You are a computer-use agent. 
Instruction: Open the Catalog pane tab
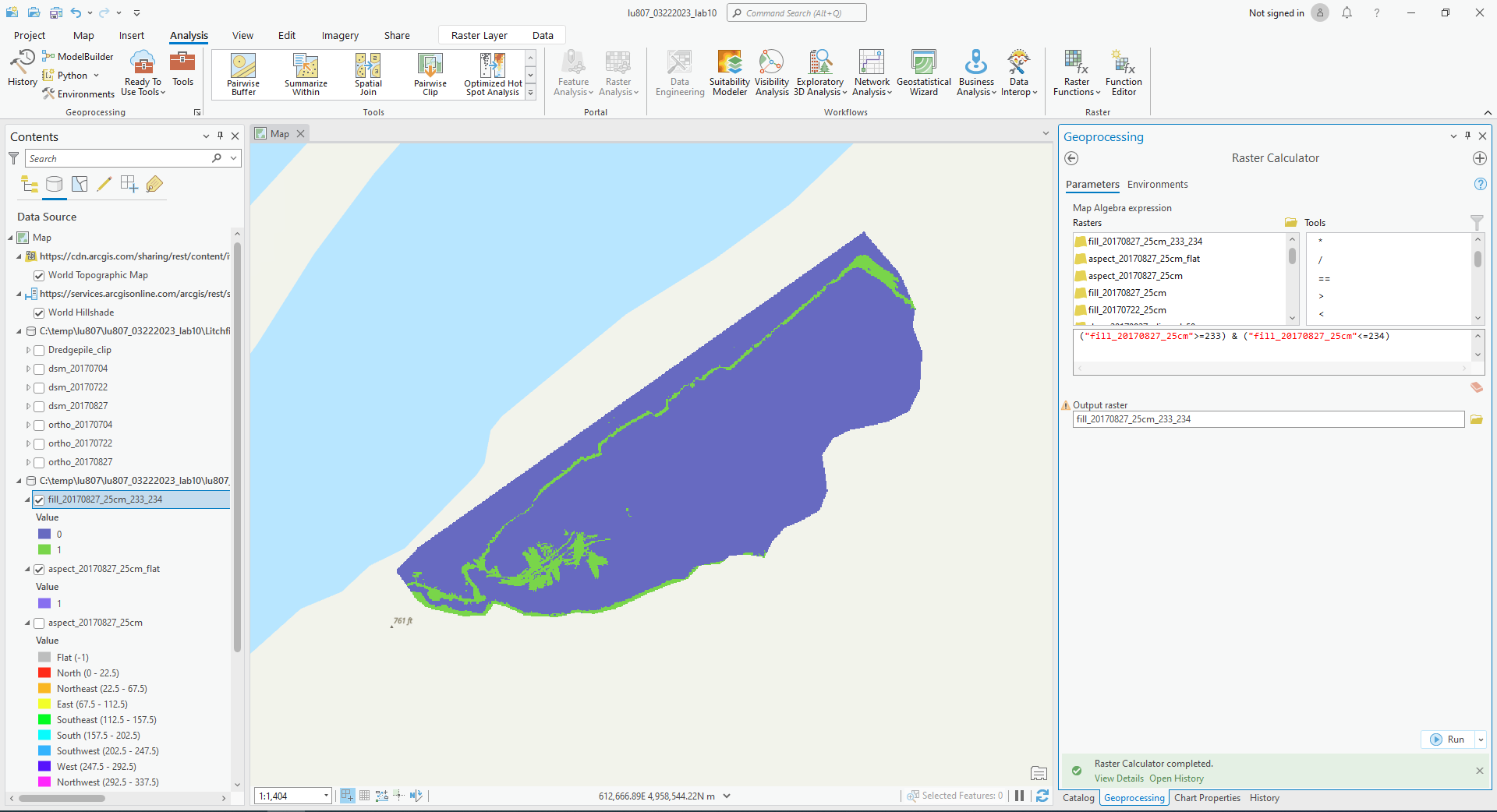(x=1078, y=798)
